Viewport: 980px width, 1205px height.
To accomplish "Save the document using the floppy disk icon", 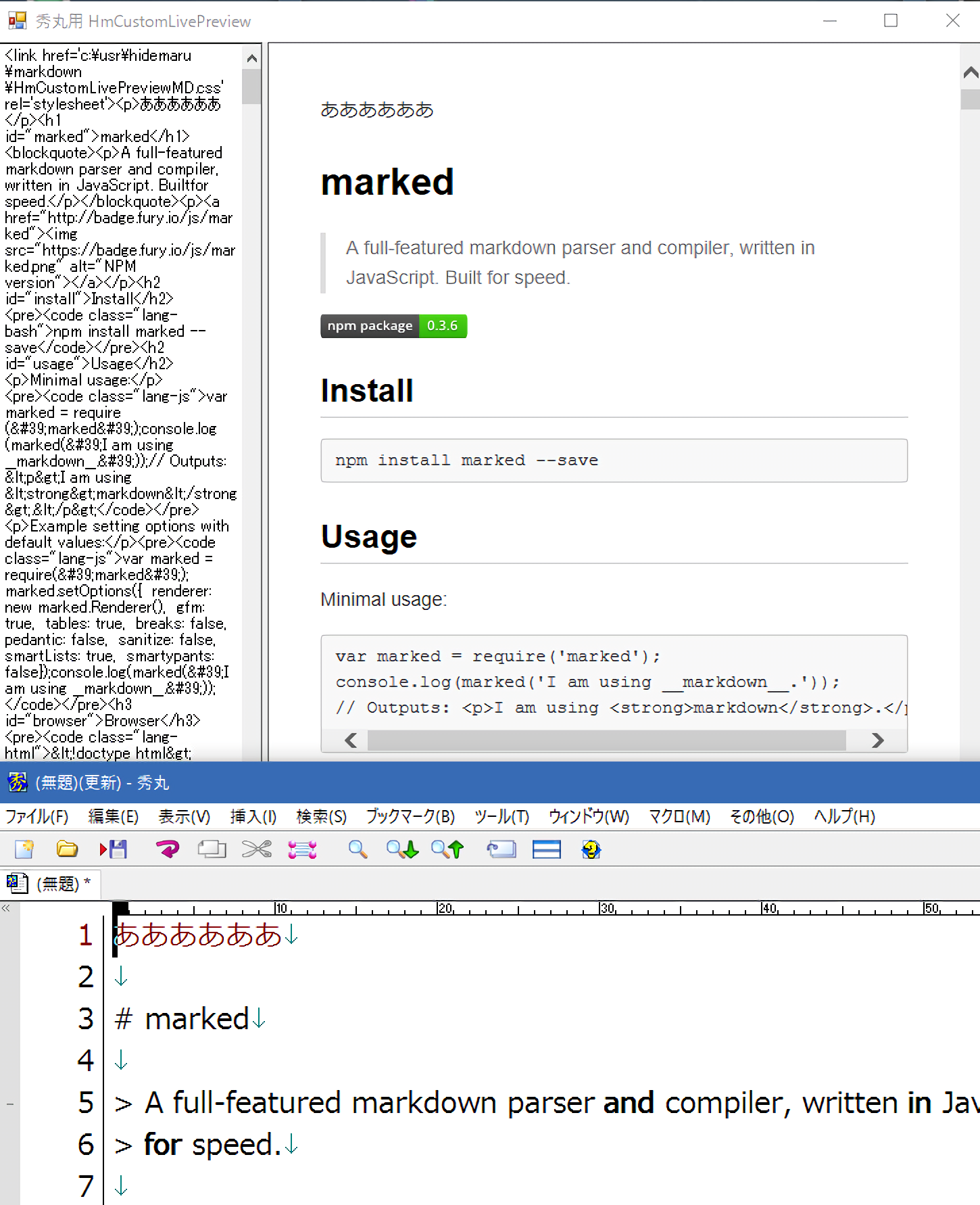I will [114, 849].
